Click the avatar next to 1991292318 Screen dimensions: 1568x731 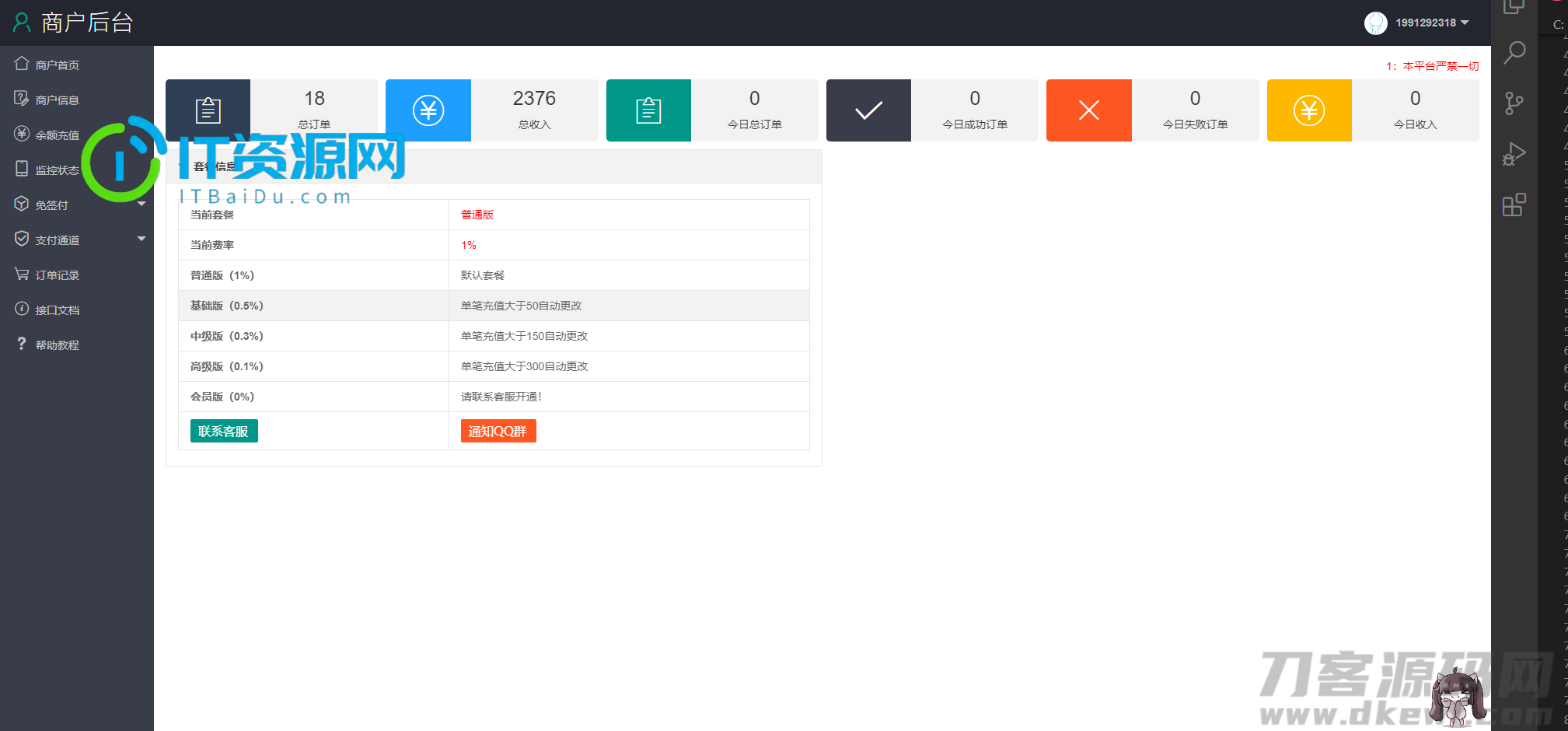(1376, 23)
